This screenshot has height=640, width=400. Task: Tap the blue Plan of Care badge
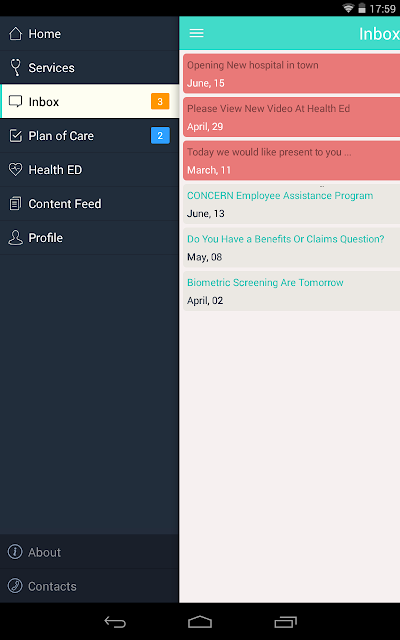tap(160, 136)
